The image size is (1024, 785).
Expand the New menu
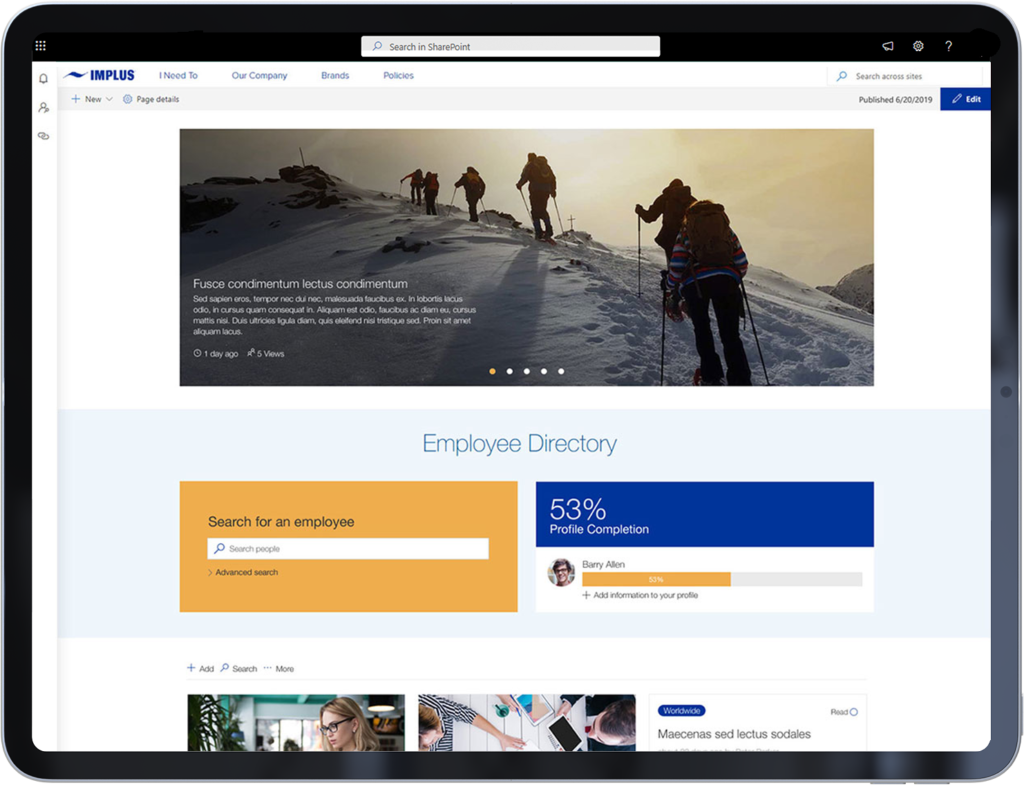click(x=91, y=99)
